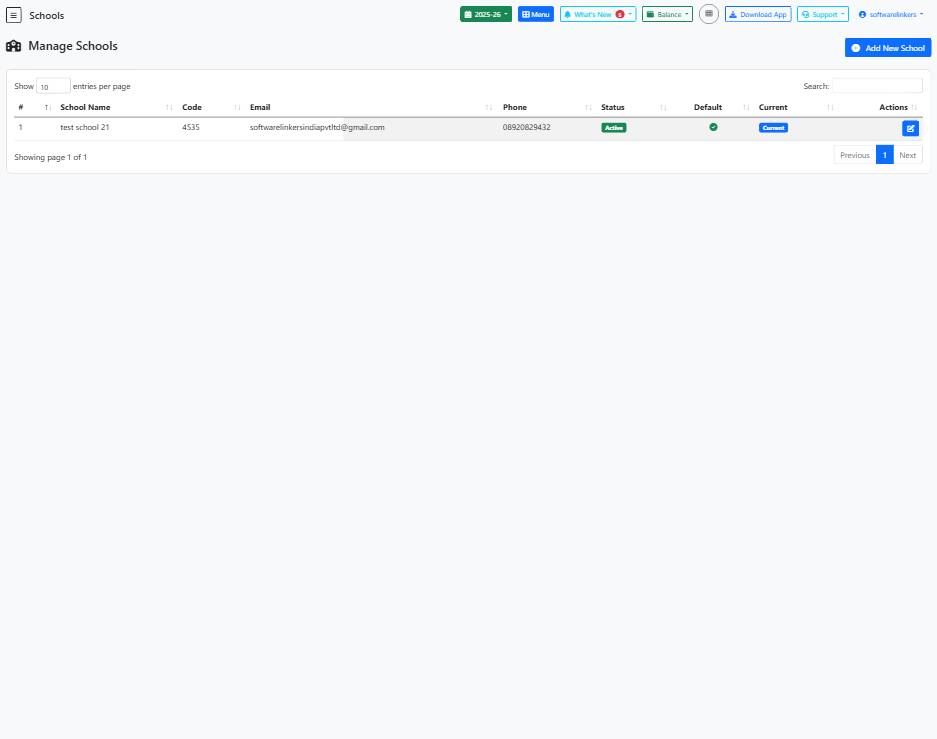Click the green Default checkmark for test school 21
Viewport: 937px width, 739px height.
[713, 127]
